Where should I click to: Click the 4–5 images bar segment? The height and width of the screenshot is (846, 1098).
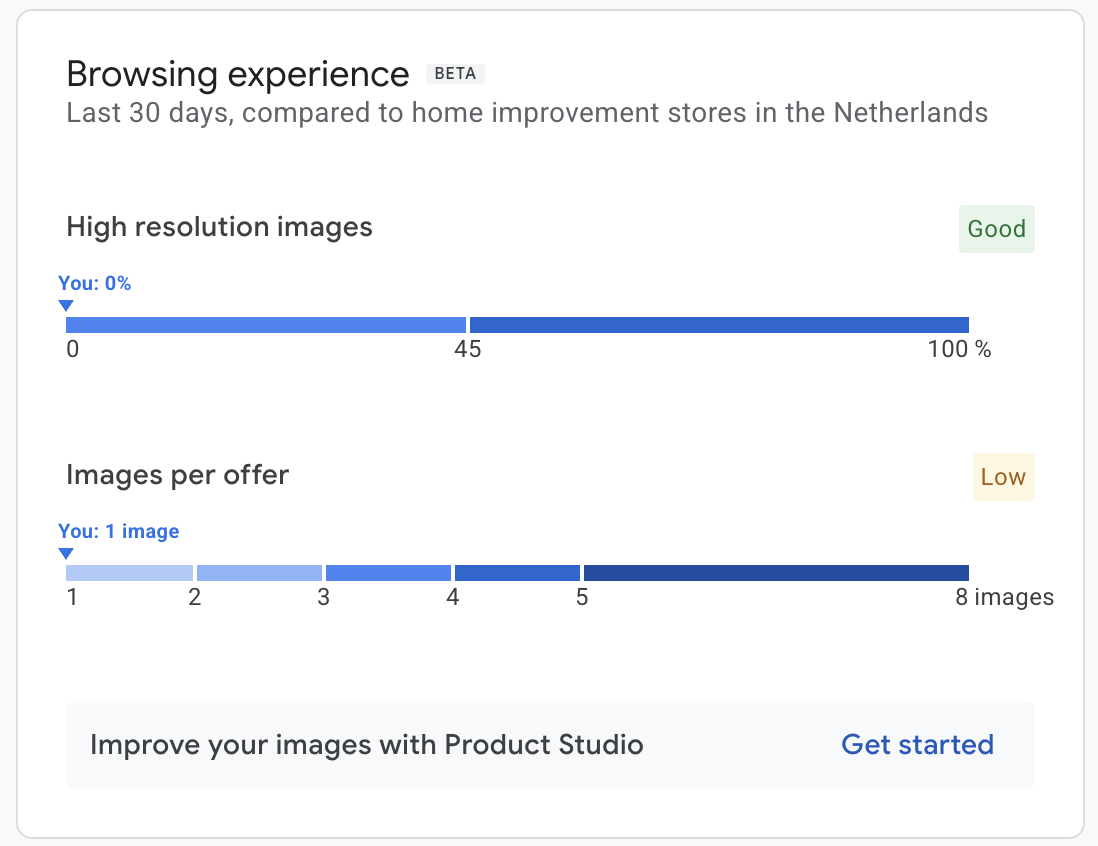(517, 573)
